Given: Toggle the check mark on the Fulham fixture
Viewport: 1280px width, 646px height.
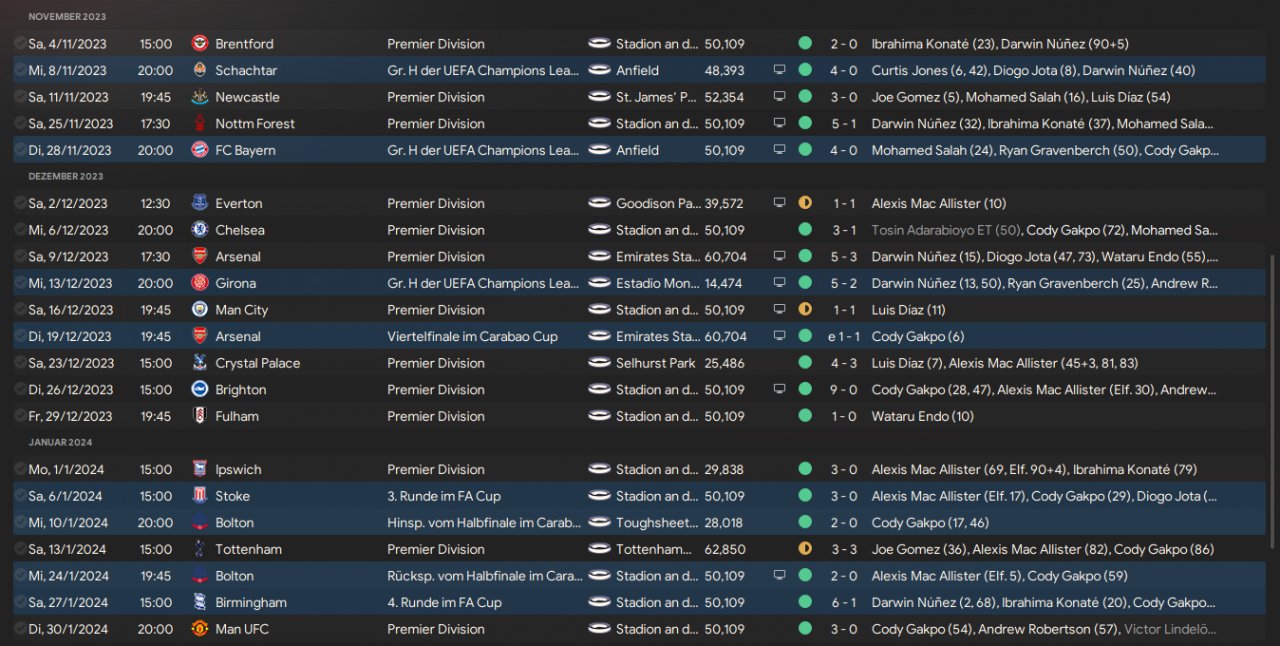Looking at the screenshot, I should [x=20, y=416].
